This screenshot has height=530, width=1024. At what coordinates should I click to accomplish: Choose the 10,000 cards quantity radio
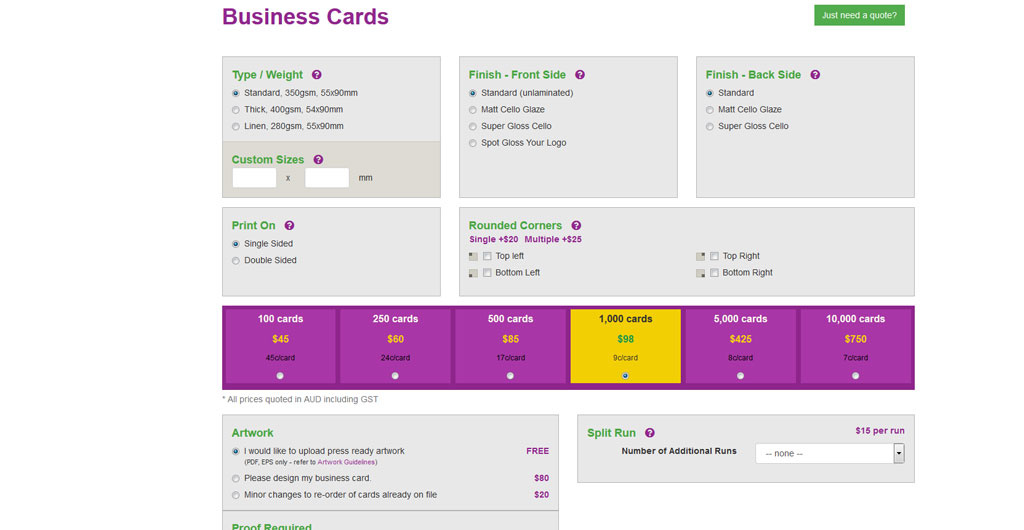pyautogui.click(x=855, y=376)
